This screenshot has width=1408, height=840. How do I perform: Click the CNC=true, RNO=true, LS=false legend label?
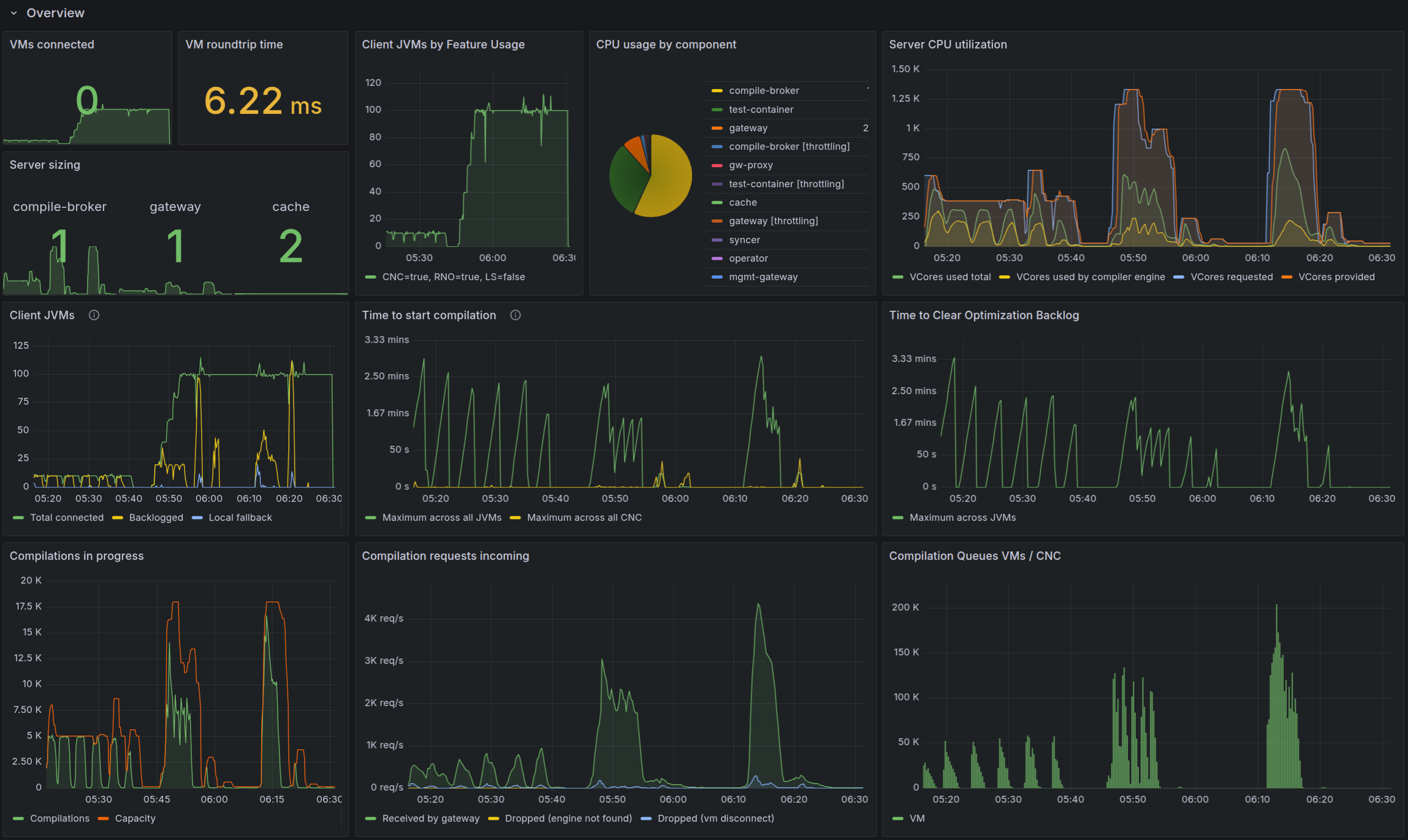[453, 277]
